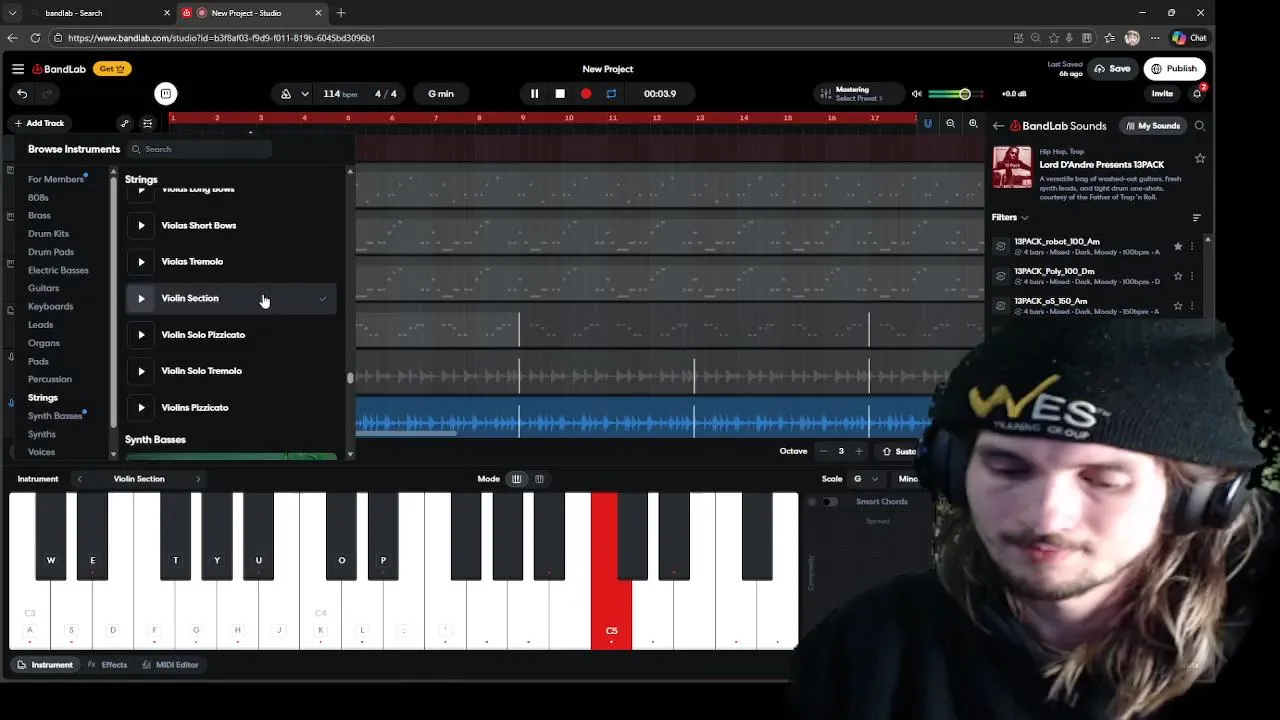
Task: Toggle cycle loop mode
Action: click(x=611, y=94)
